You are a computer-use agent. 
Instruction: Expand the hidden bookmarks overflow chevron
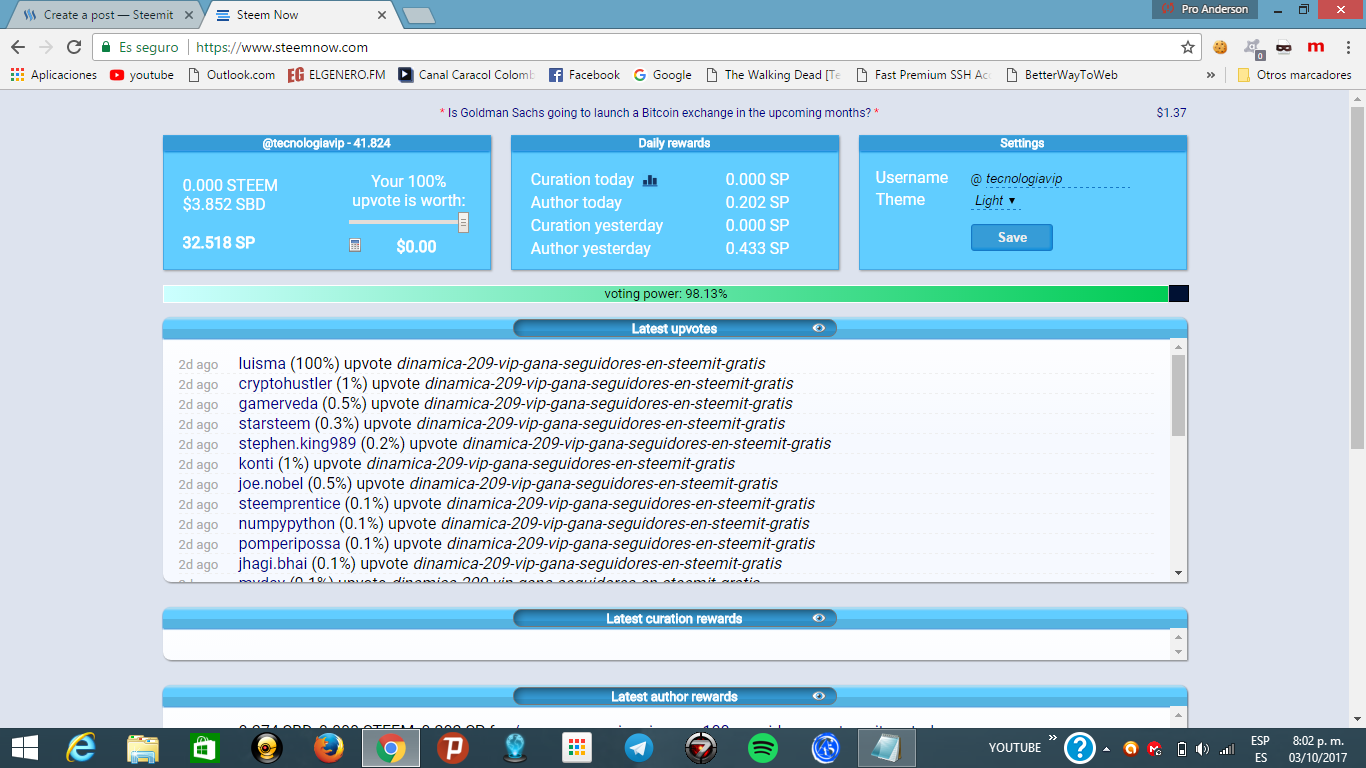pyautogui.click(x=1211, y=75)
